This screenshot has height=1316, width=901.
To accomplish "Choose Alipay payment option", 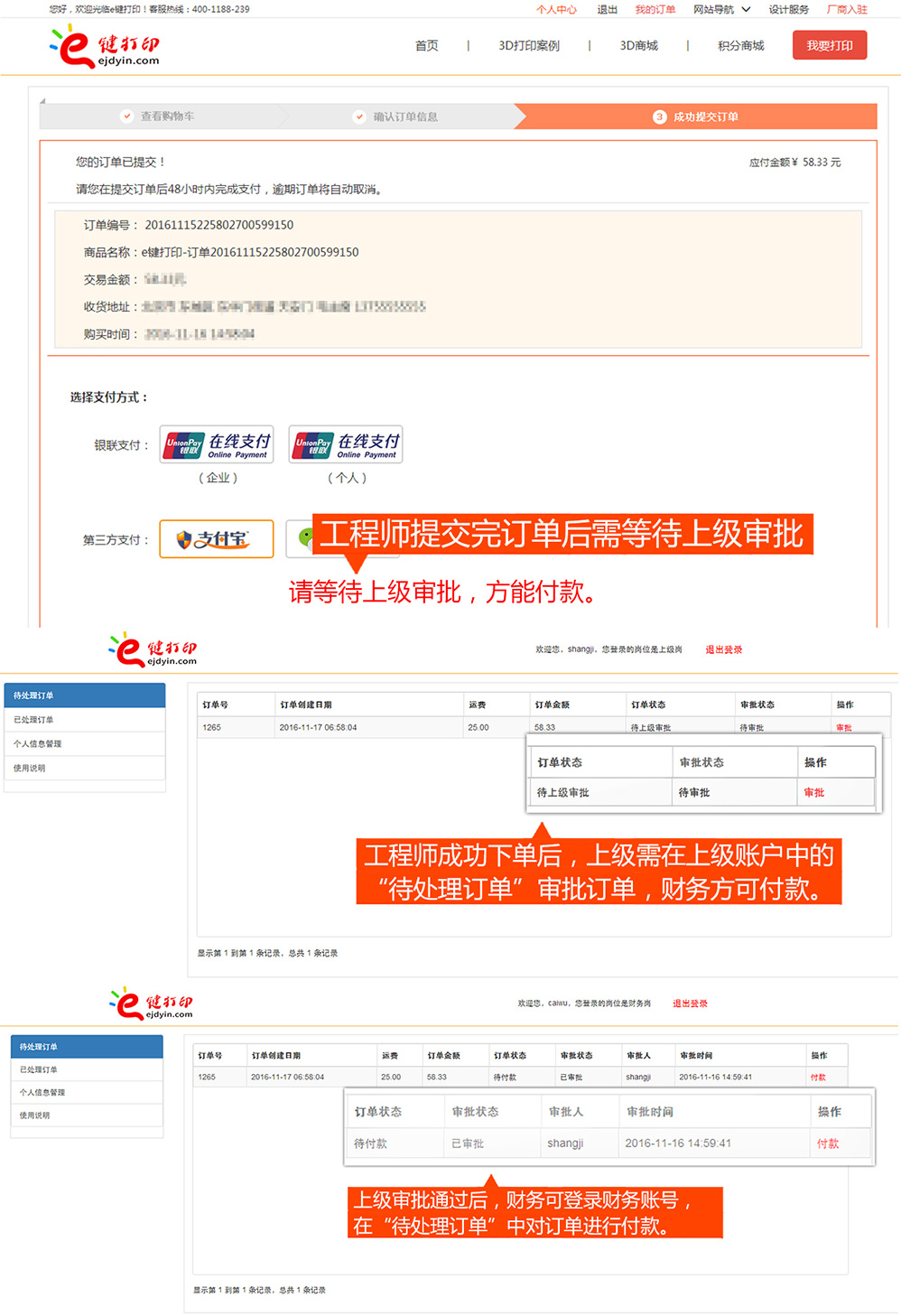I will click(217, 539).
